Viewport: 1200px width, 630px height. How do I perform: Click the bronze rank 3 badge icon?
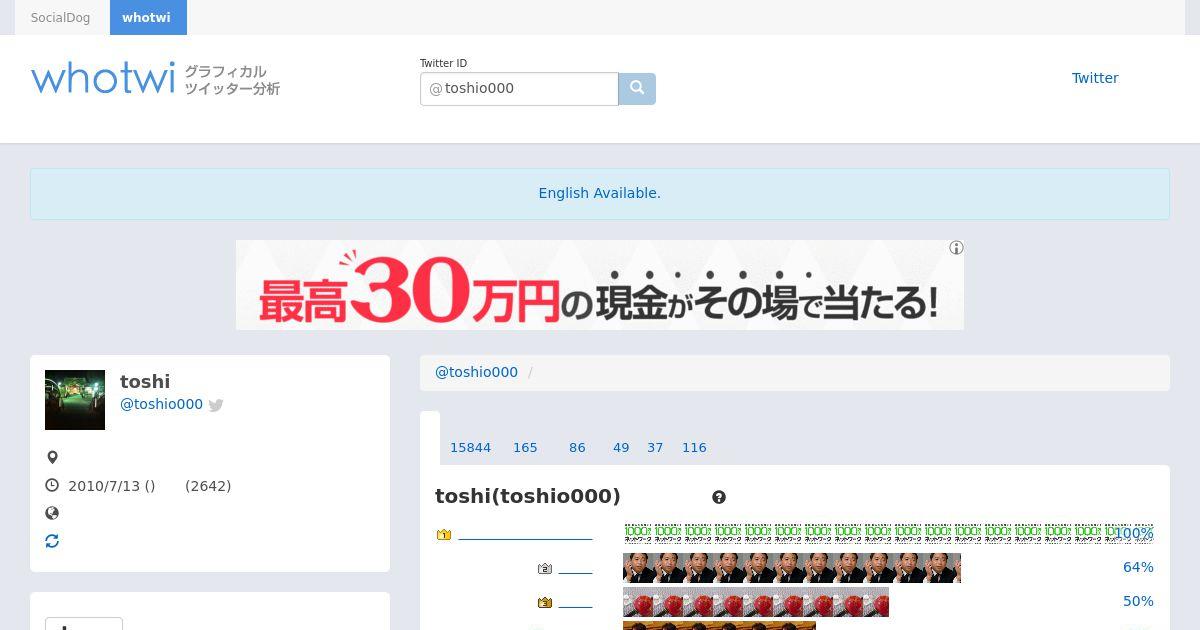[545, 603]
